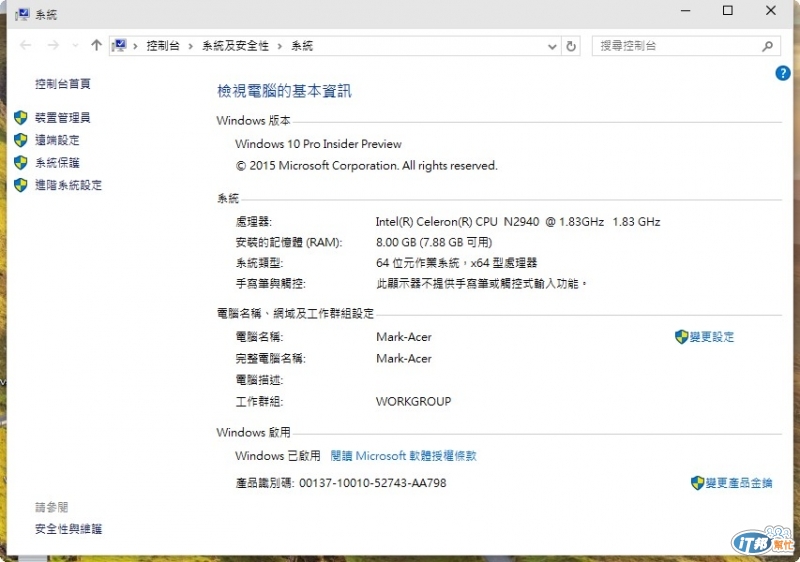Click shield icon beside 遠端設定

(20, 140)
